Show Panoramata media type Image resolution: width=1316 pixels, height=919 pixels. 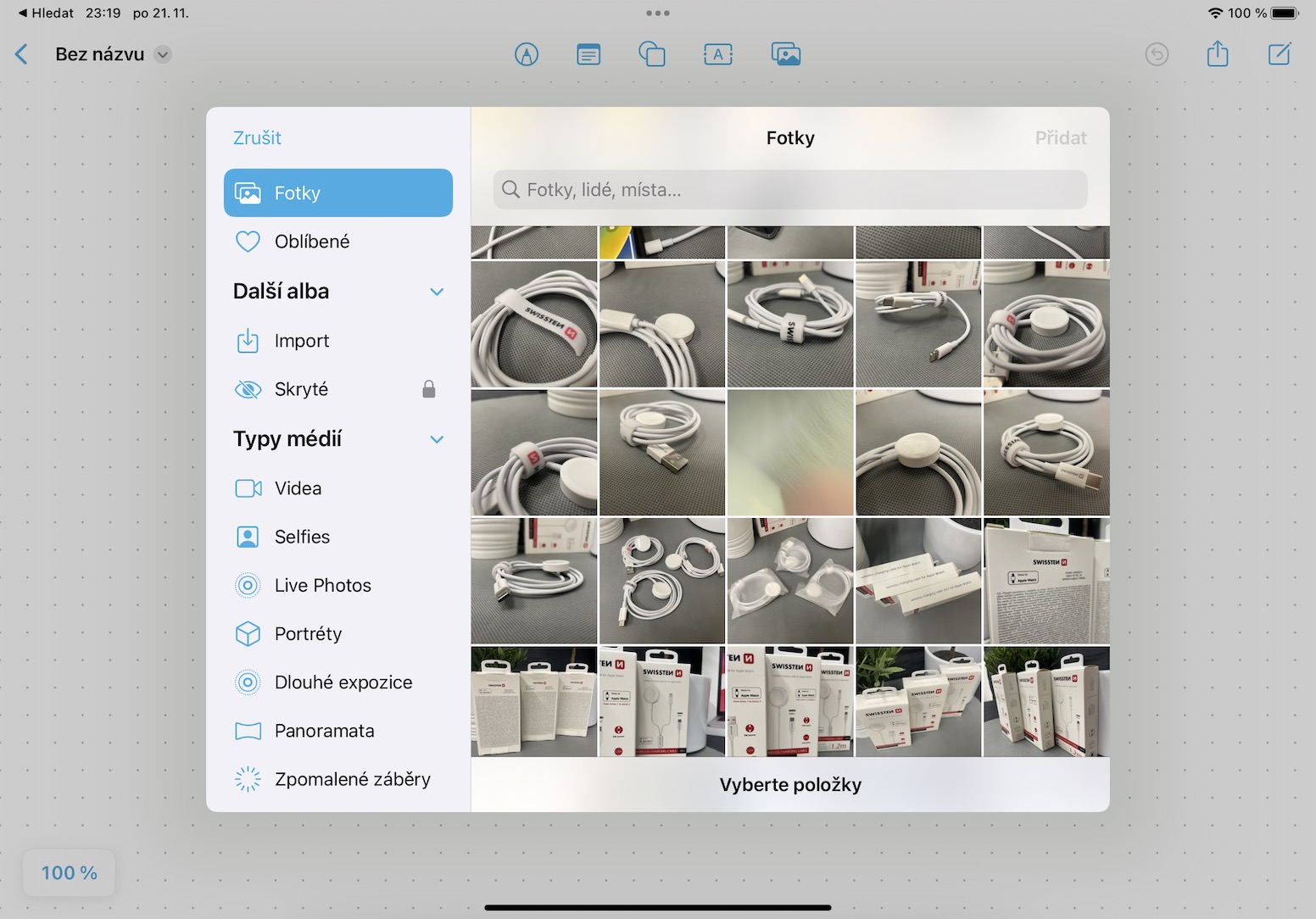click(338, 731)
